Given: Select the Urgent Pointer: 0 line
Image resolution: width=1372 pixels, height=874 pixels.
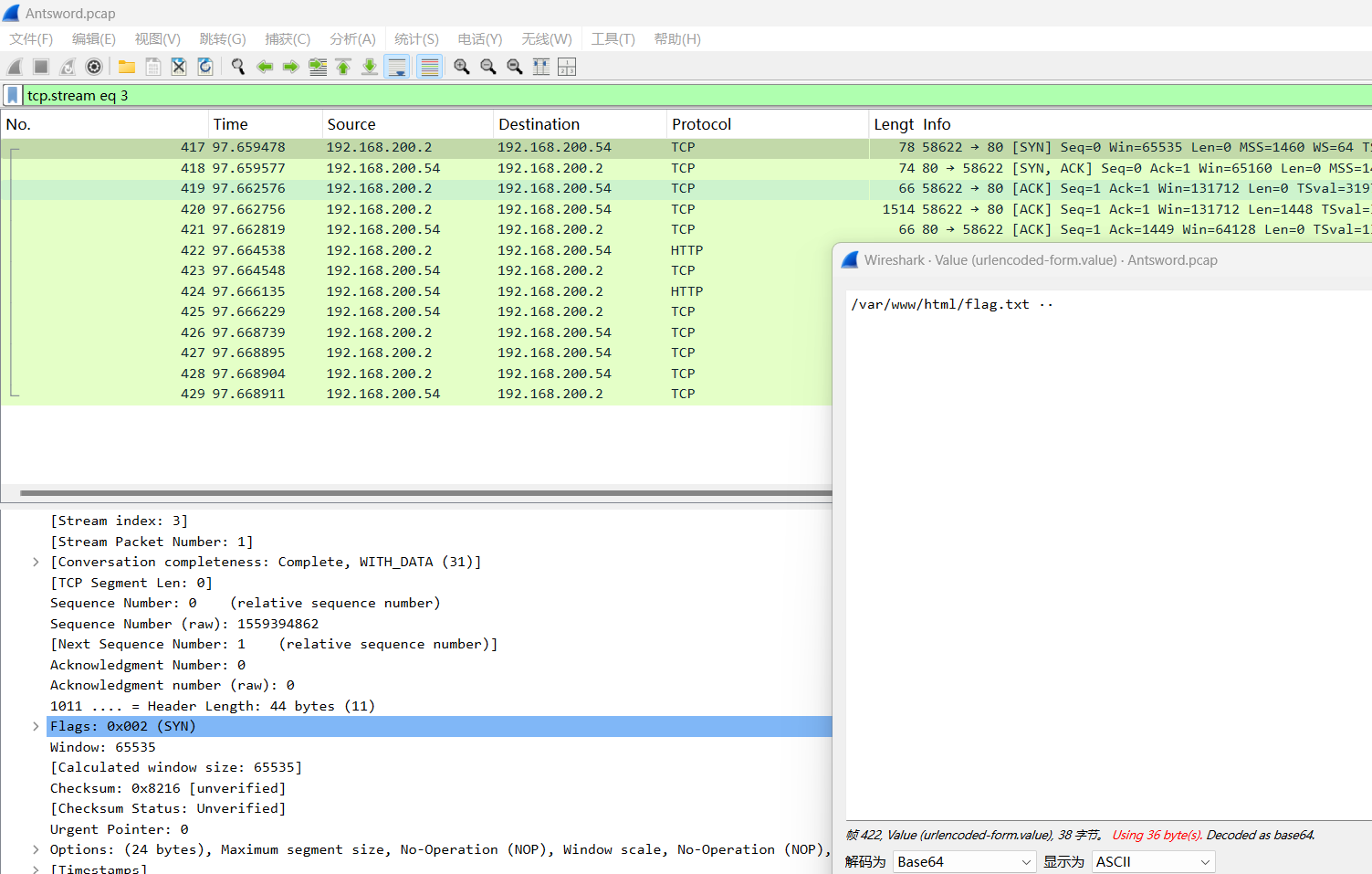Looking at the screenshot, I should pyautogui.click(x=120, y=830).
